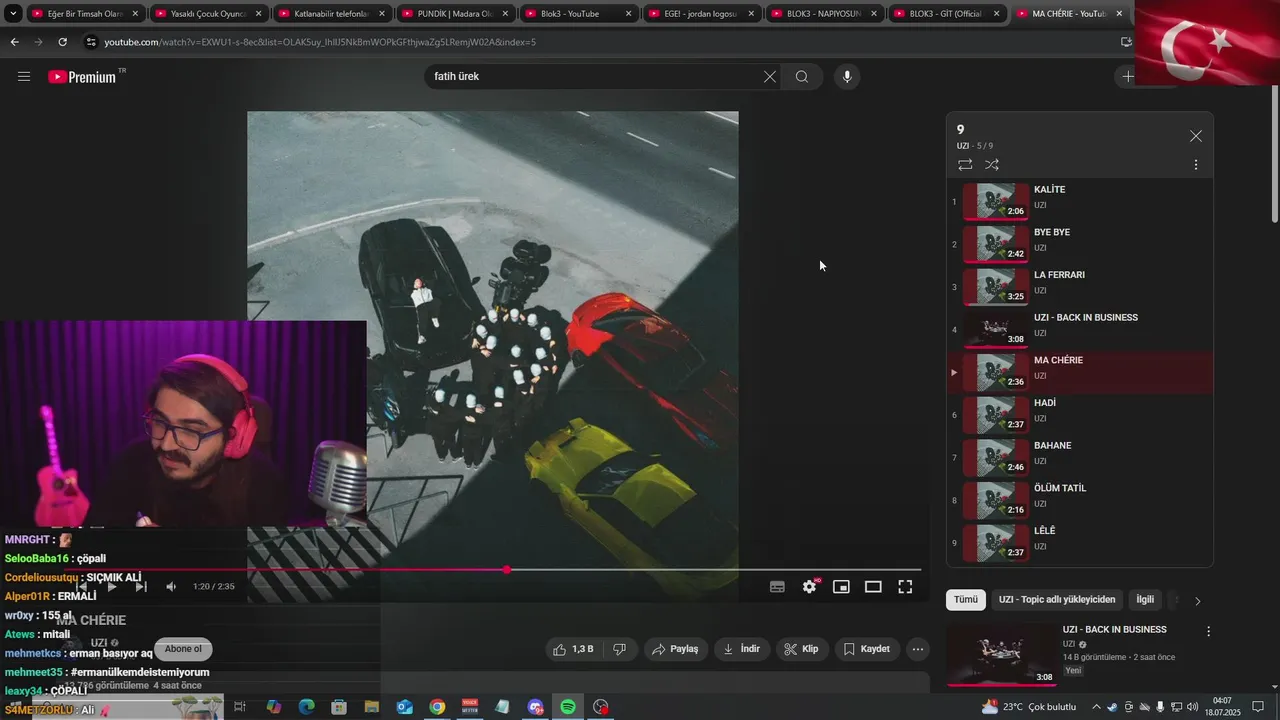Open Google Chrome from the taskbar
Image resolution: width=1280 pixels, height=720 pixels.
(437, 707)
